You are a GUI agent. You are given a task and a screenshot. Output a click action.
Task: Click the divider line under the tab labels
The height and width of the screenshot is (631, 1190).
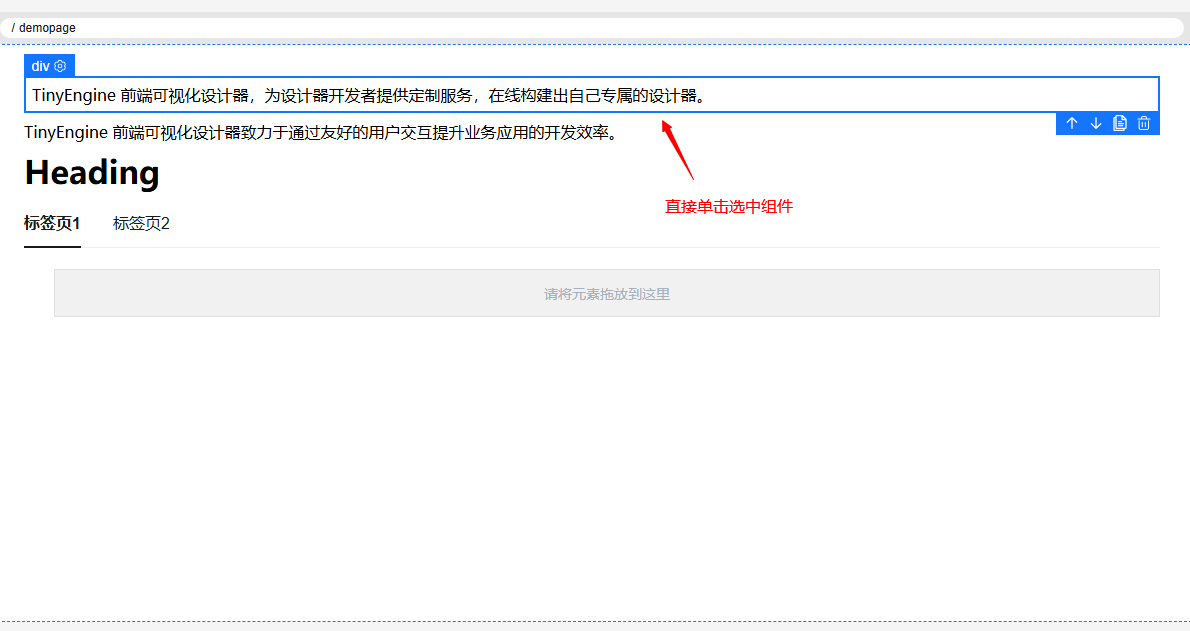pos(600,247)
